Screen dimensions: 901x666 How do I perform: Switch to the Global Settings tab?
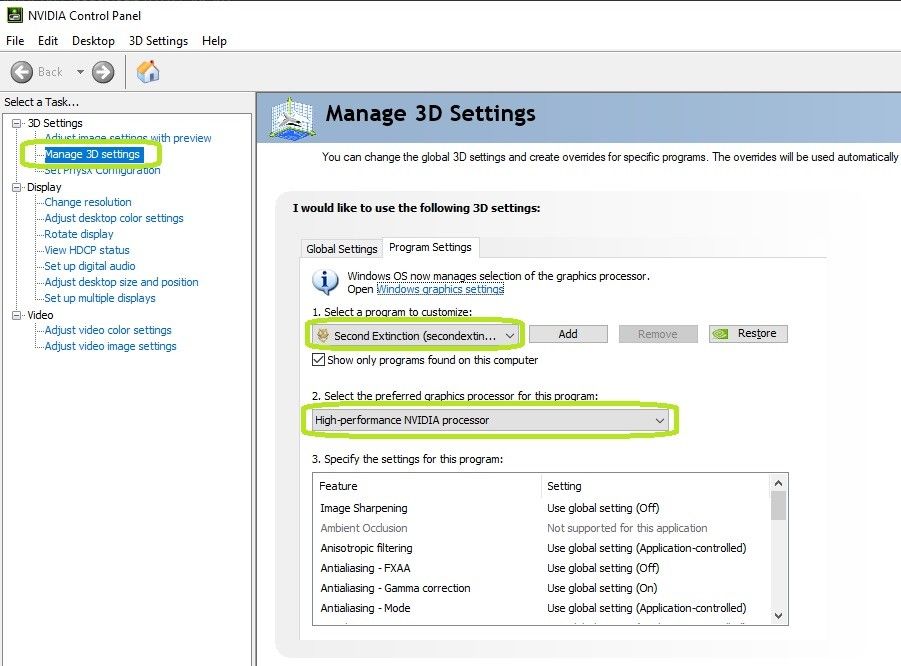tap(341, 249)
